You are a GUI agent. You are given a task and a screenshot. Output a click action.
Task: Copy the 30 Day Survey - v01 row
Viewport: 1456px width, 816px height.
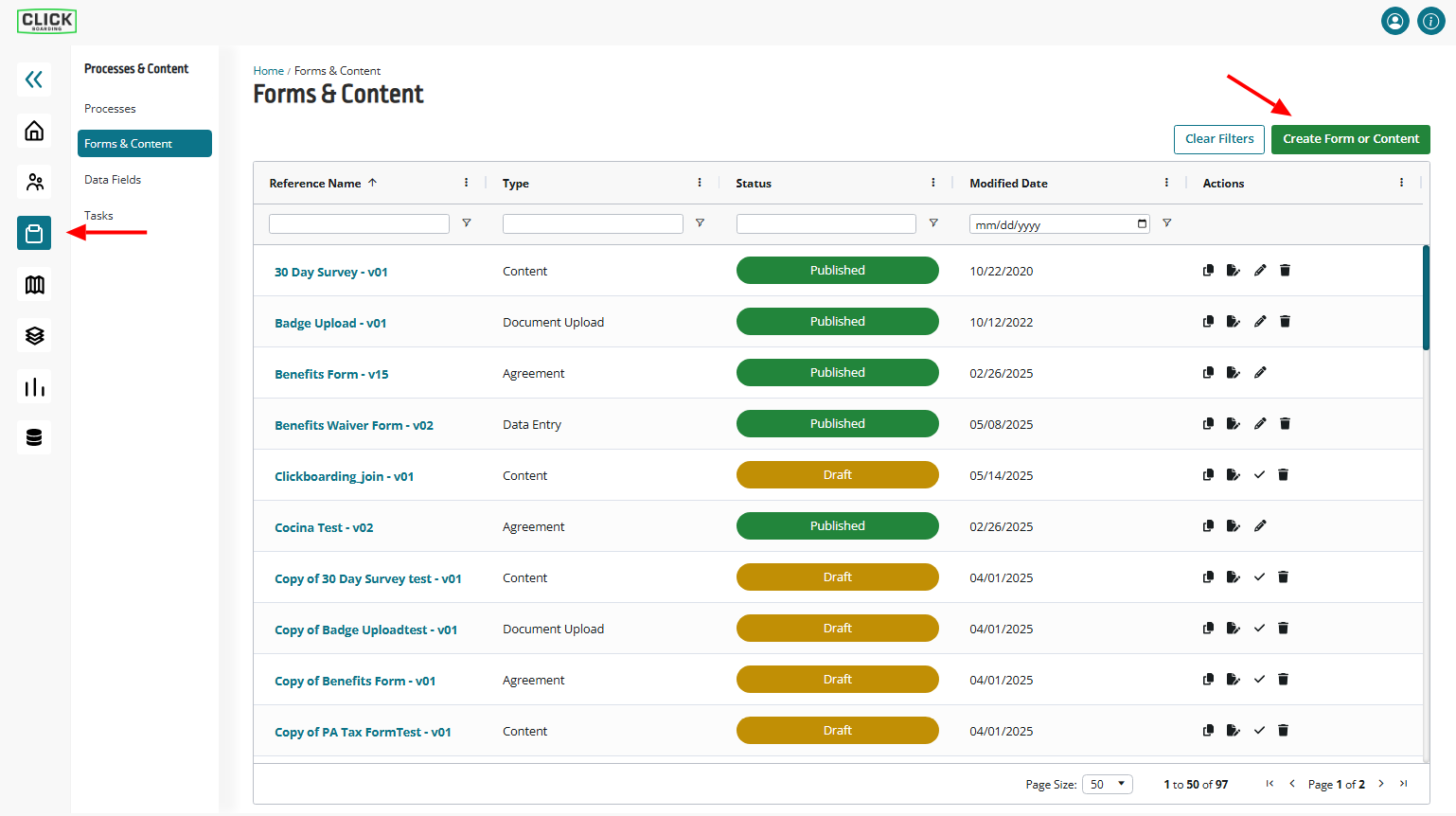[1208, 271]
